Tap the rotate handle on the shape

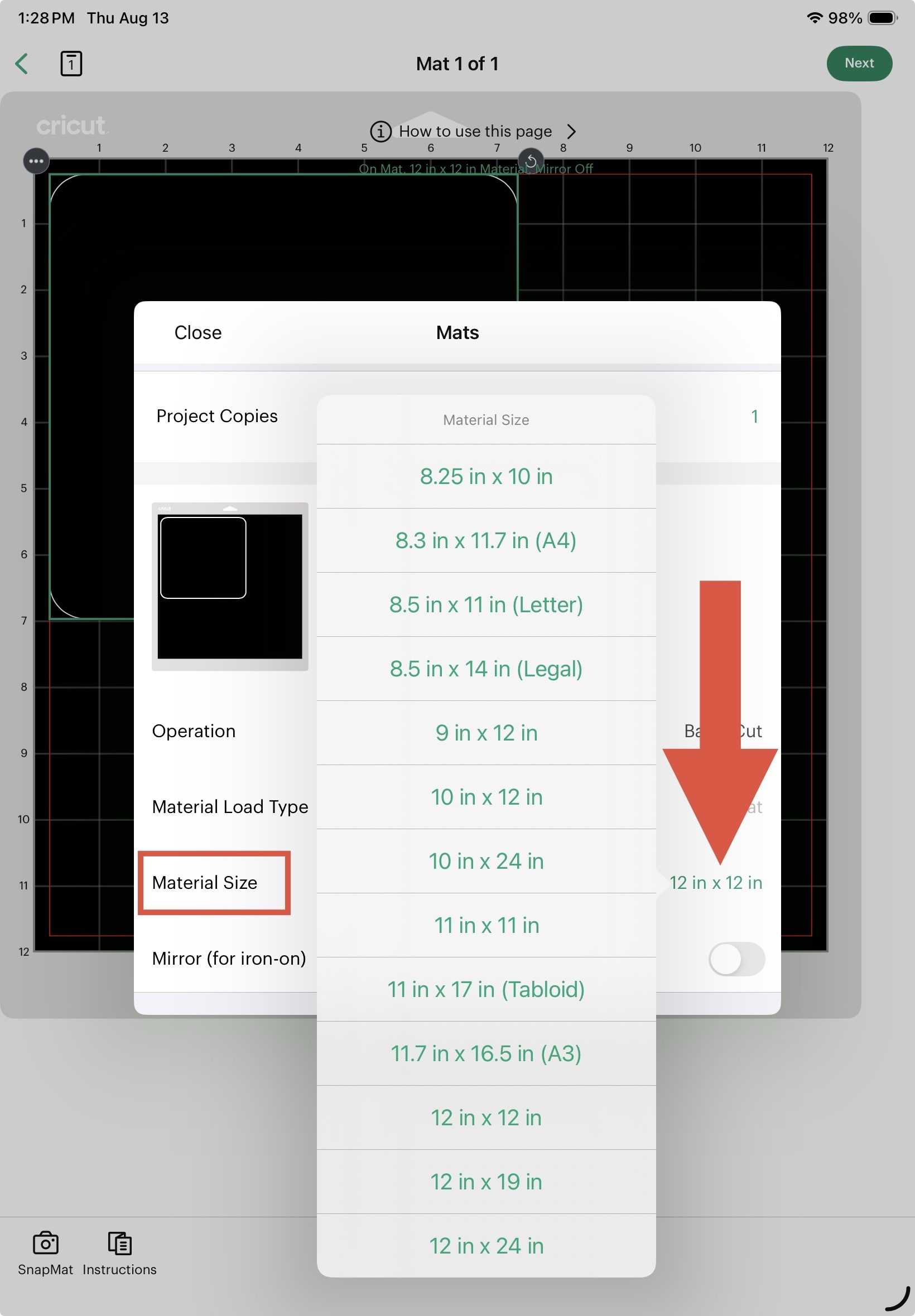[x=531, y=161]
